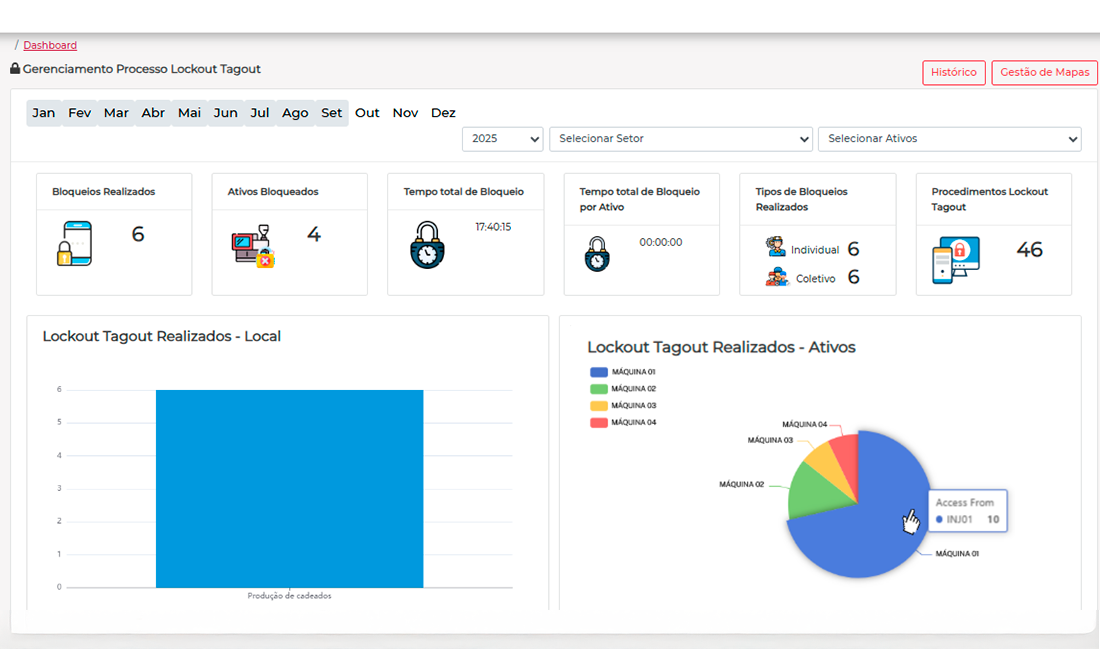
Task: Expand the Selecionar Setor dropdown
Action: tap(680, 139)
